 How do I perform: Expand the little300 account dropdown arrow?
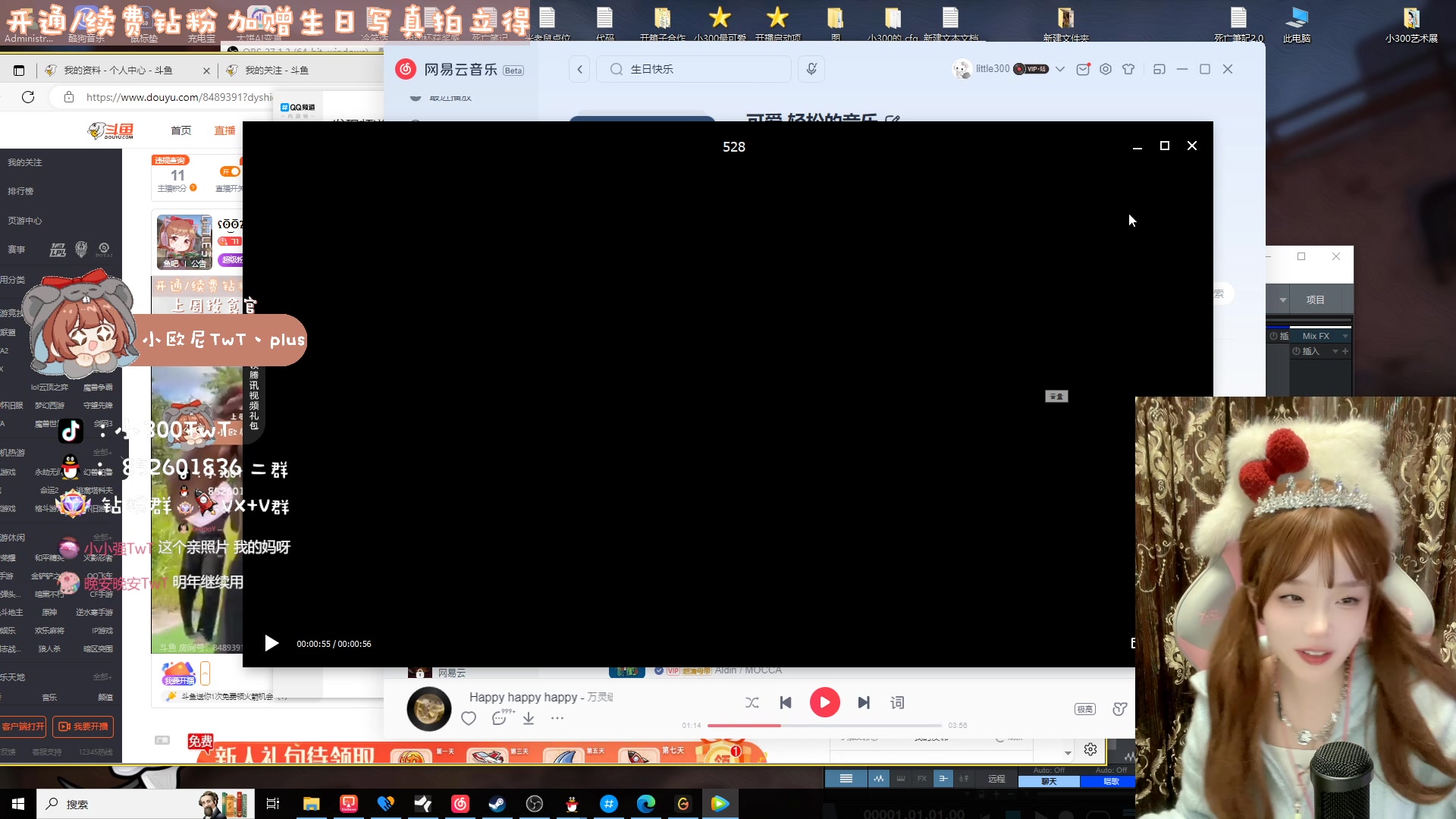tap(1060, 69)
